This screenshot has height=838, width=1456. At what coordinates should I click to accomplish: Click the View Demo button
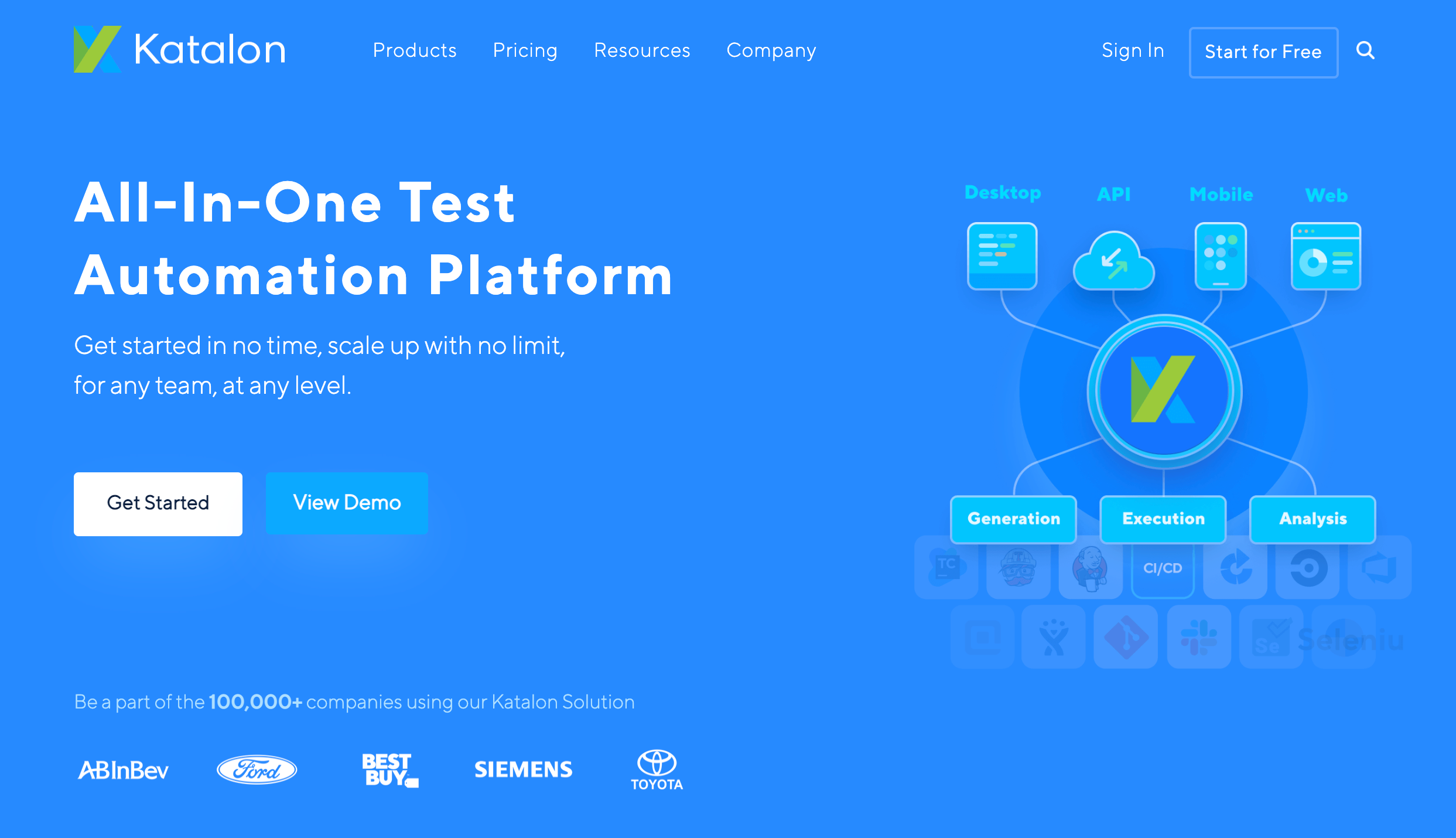(x=346, y=503)
